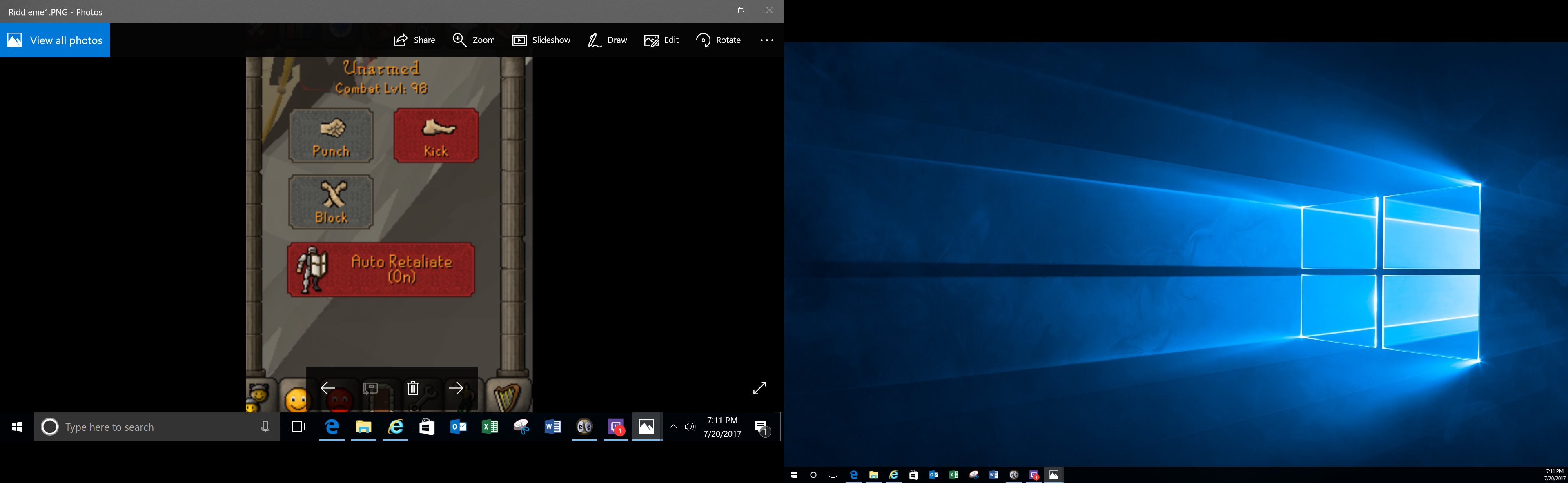Launch Outlook from the small taskbar
Viewport: 1568px width, 483px height.
click(x=934, y=475)
